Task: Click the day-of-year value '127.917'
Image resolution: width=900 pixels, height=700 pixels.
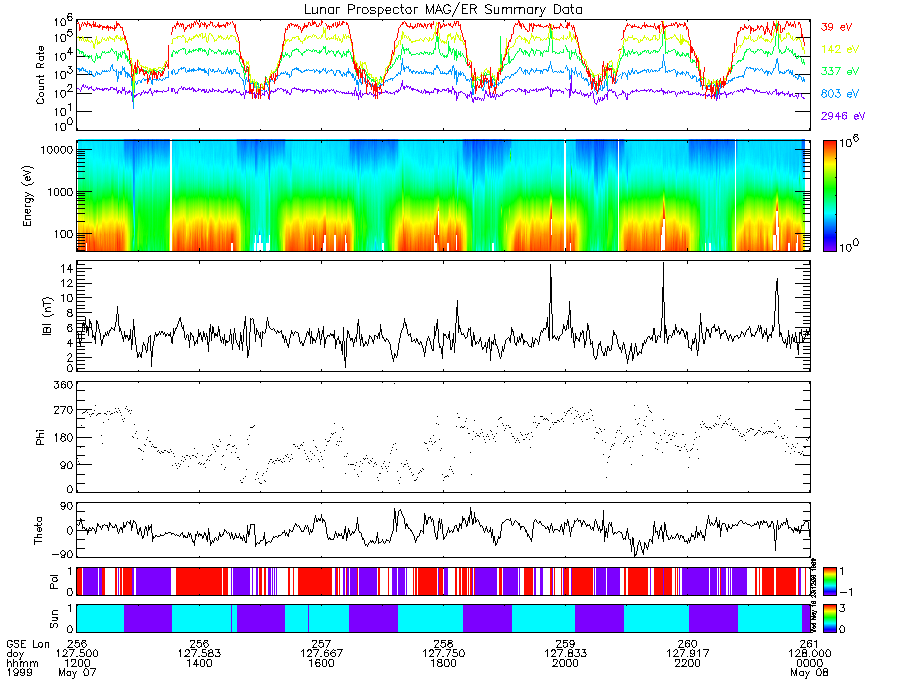Action: click(688, 654)
